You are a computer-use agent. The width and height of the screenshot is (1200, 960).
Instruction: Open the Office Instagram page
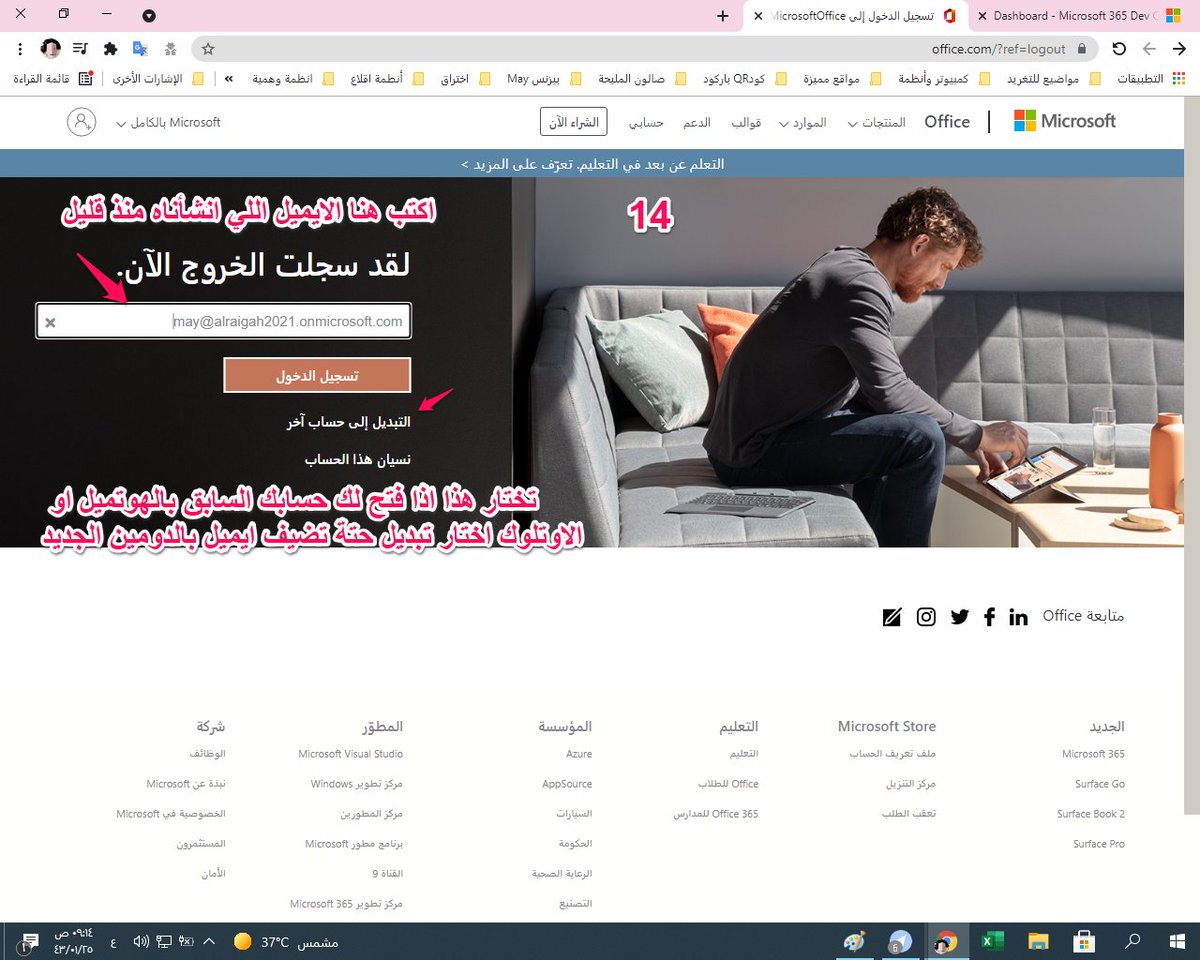(x=927, y=617)
